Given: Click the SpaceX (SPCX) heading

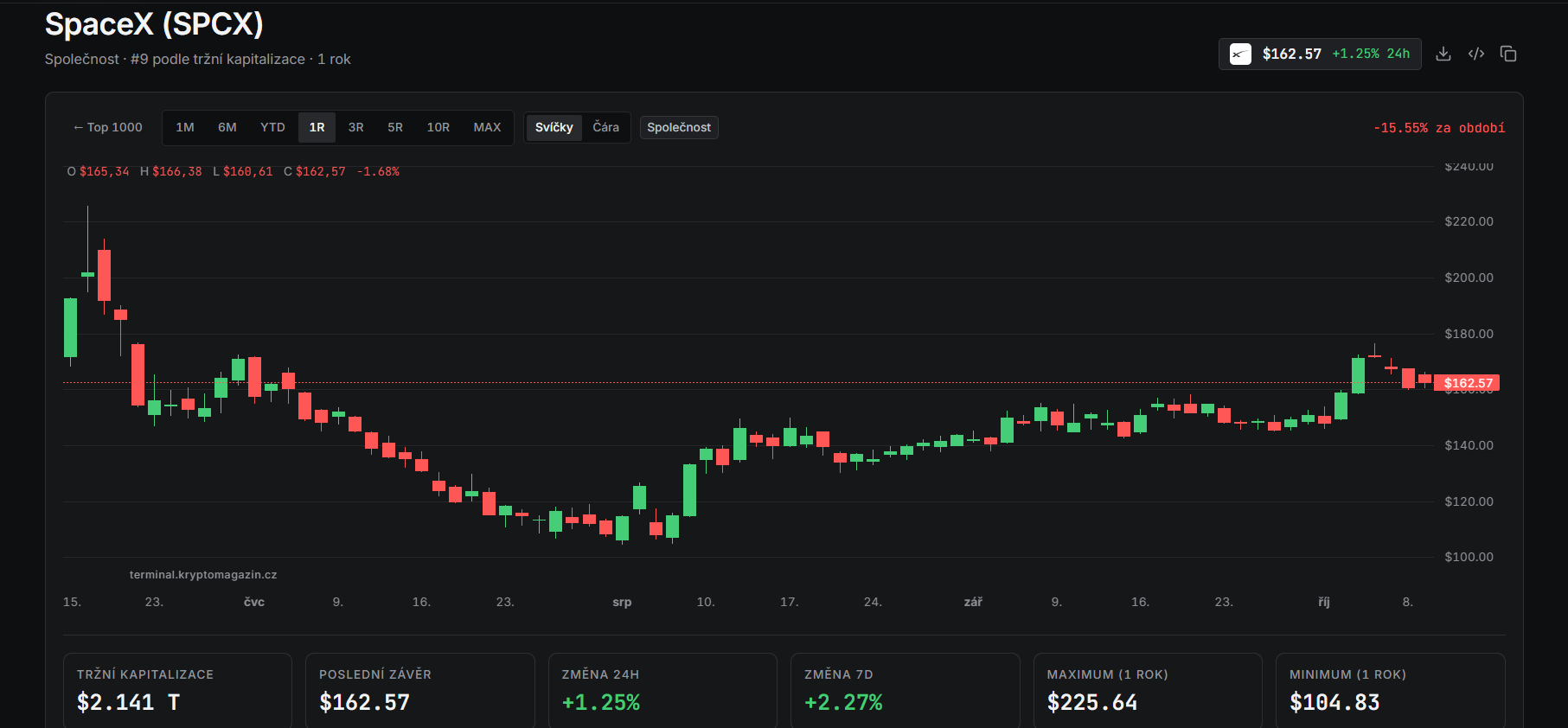Looking at the screenshot, I should click(154, 24).
